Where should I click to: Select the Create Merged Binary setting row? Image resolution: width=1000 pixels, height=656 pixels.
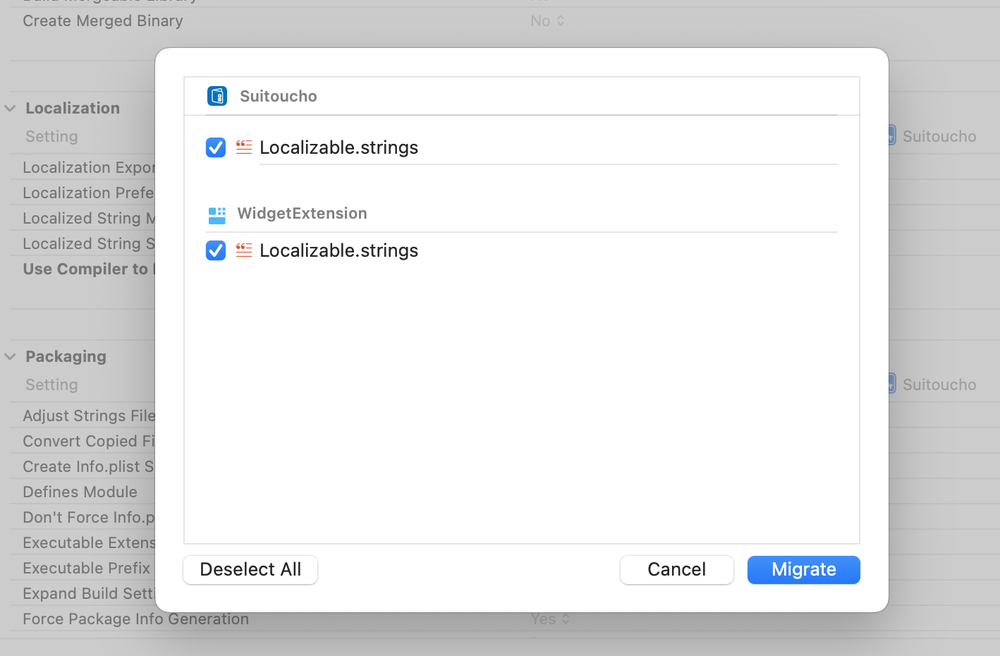click(103, 20)
